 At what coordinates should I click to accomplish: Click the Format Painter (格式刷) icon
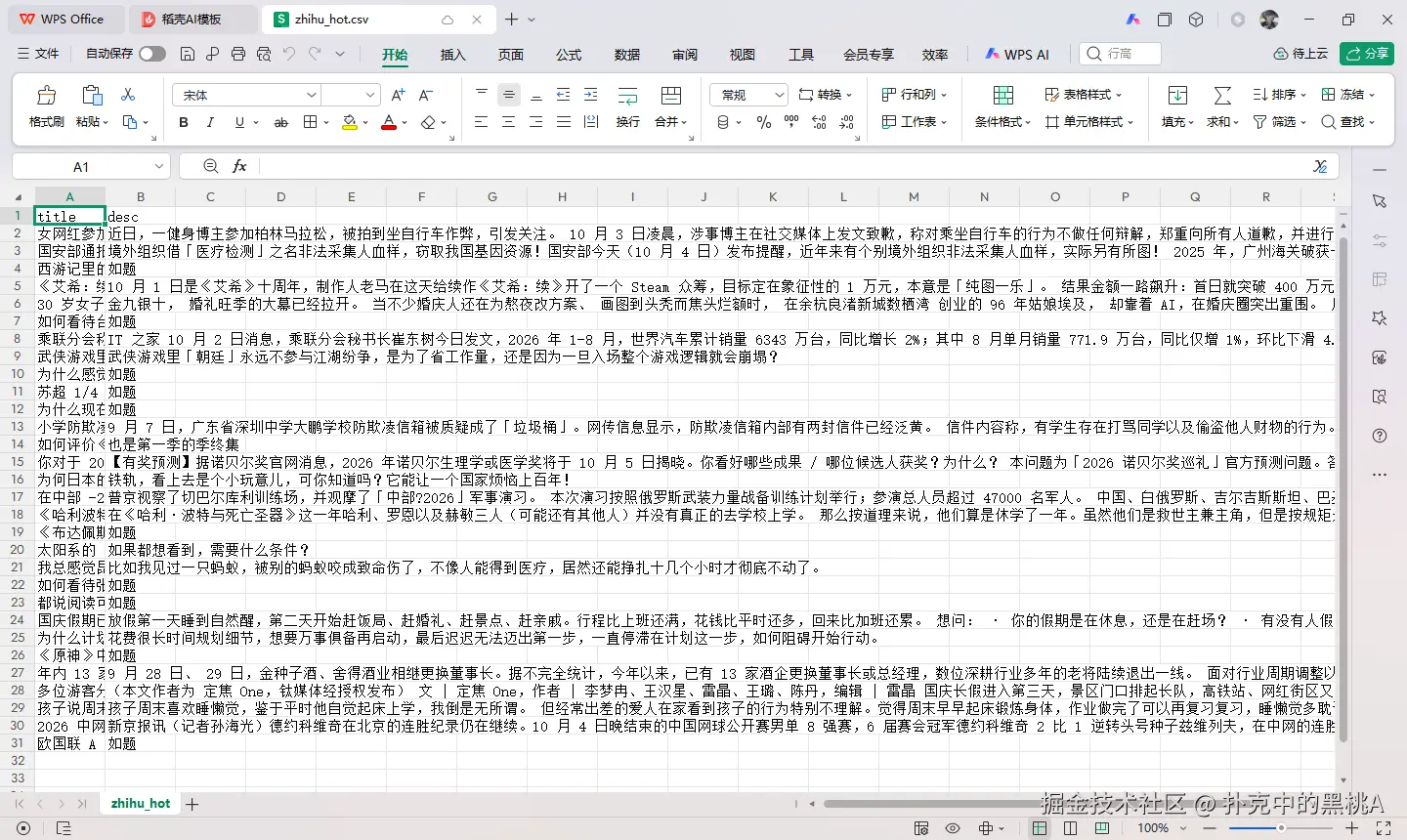click(46, 96)
